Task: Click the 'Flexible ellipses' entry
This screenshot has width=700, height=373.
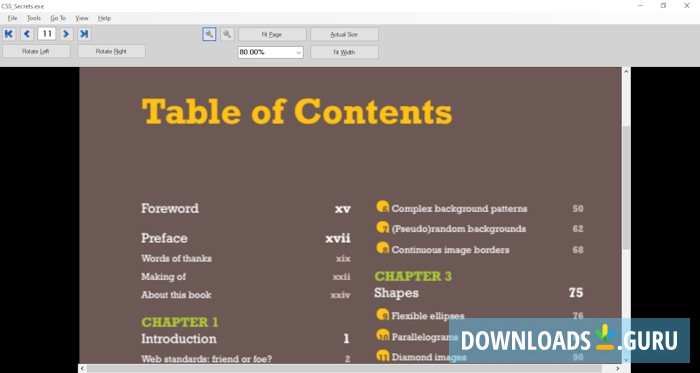Action: (428, 316)
